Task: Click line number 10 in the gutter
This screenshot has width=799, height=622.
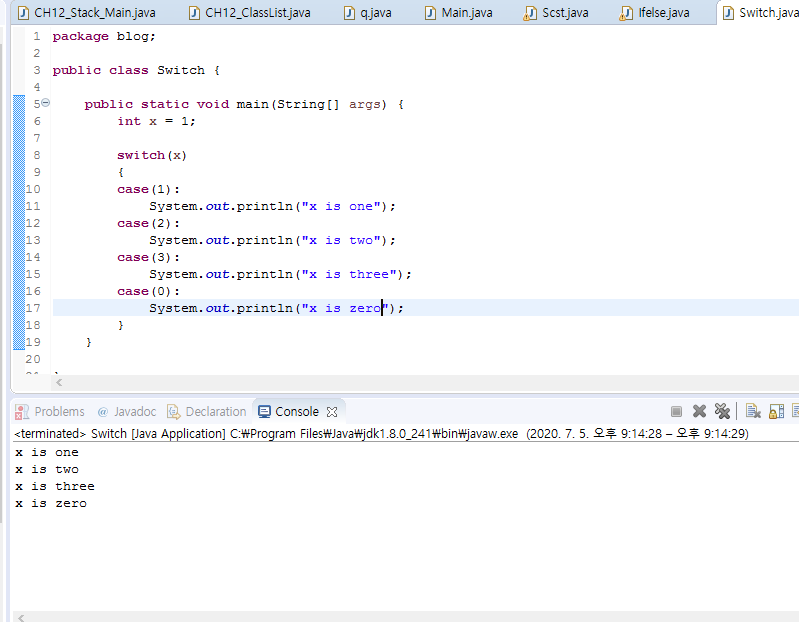Action: (x=33, y=189)
